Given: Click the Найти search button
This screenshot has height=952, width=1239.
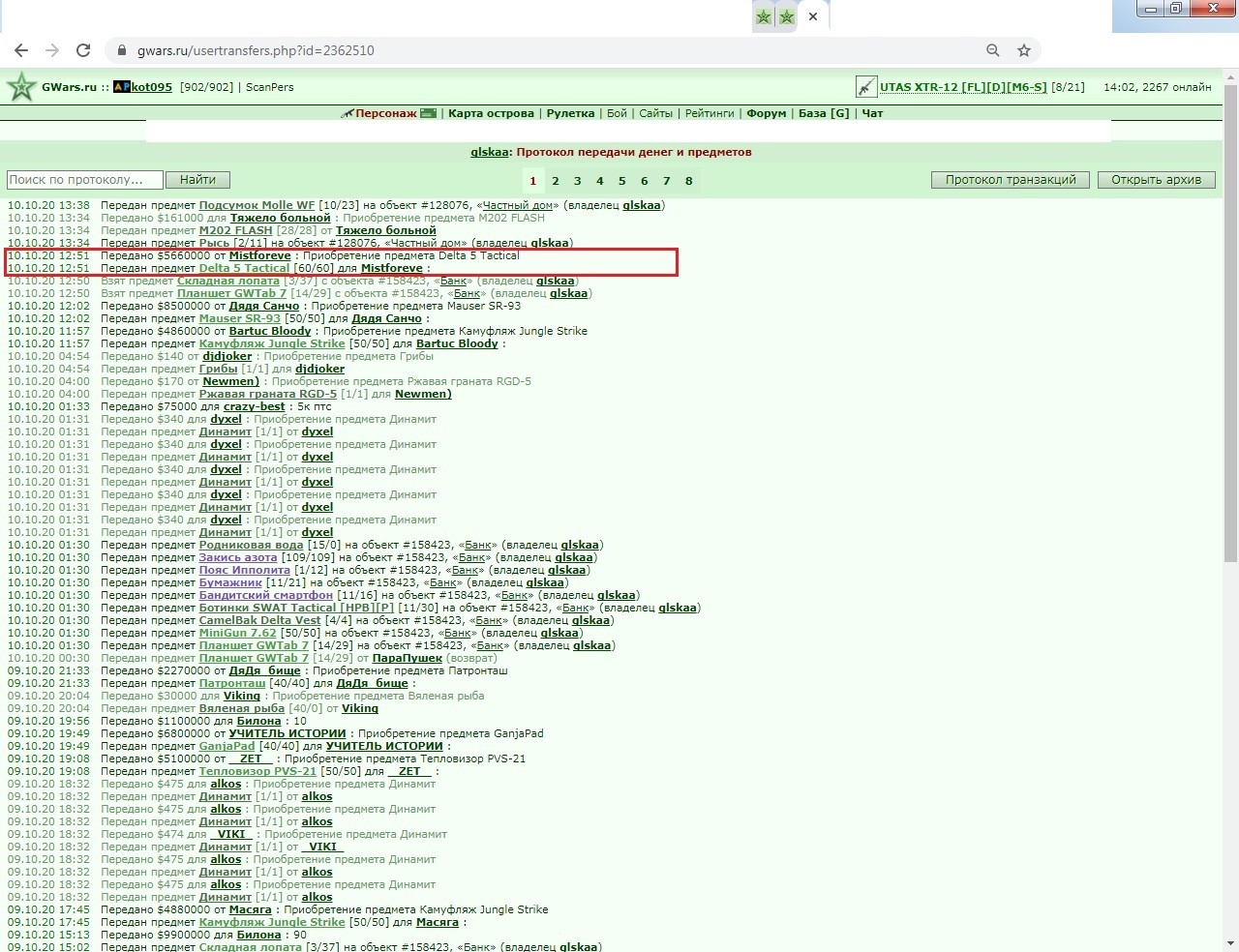Looking at the screenshot, I should click(197, 180).
